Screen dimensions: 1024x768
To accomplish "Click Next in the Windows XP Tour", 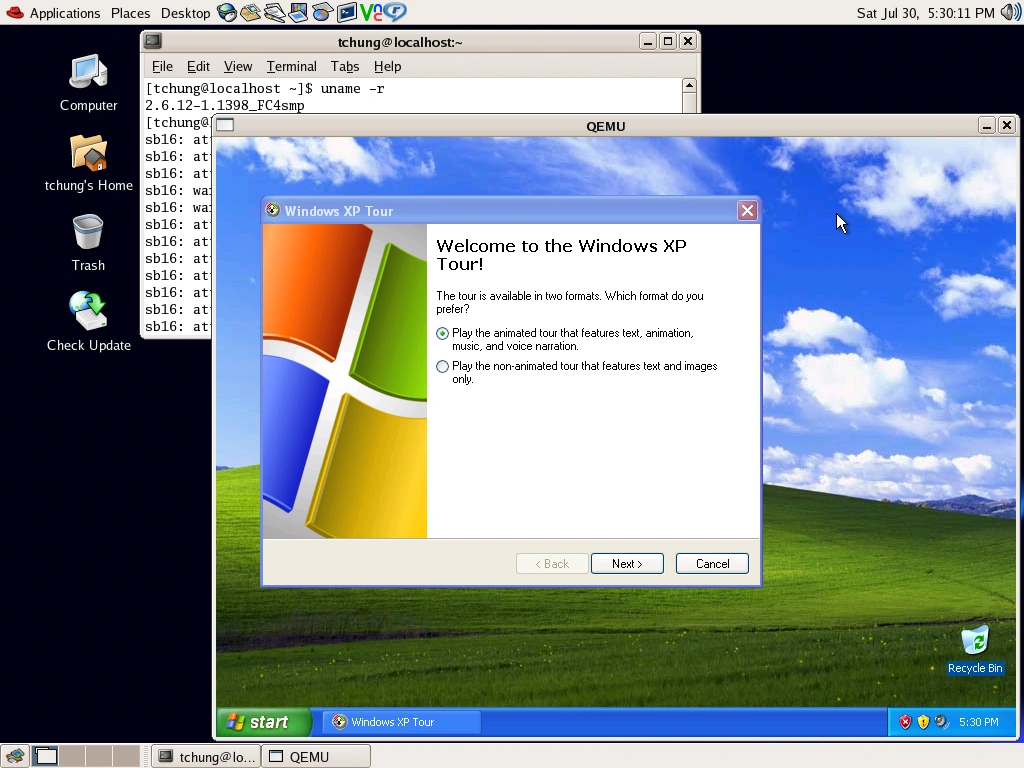I will tap(627, 564).
